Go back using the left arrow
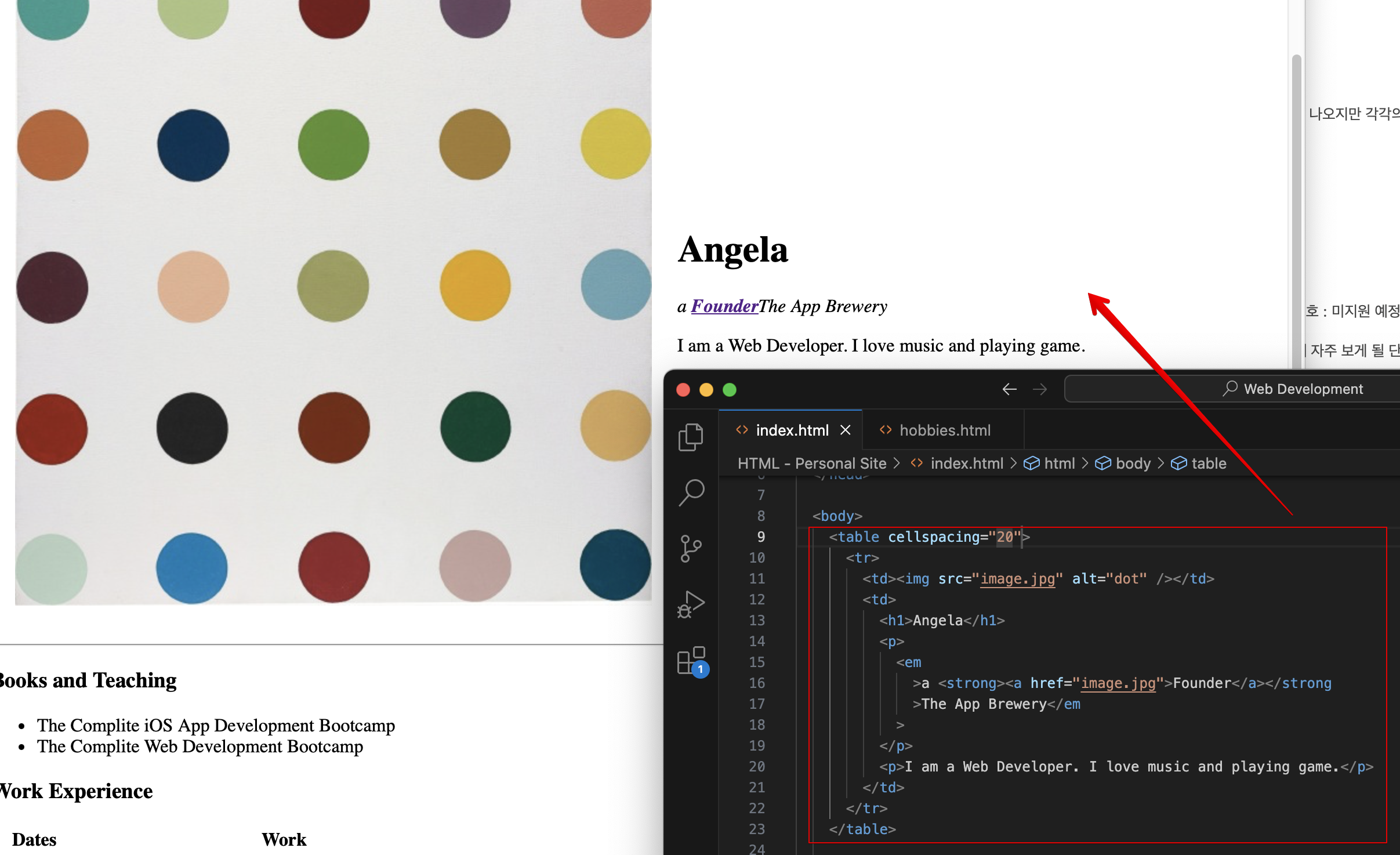The height and width of the screenshot is (855, 1400). (1010, 389)
